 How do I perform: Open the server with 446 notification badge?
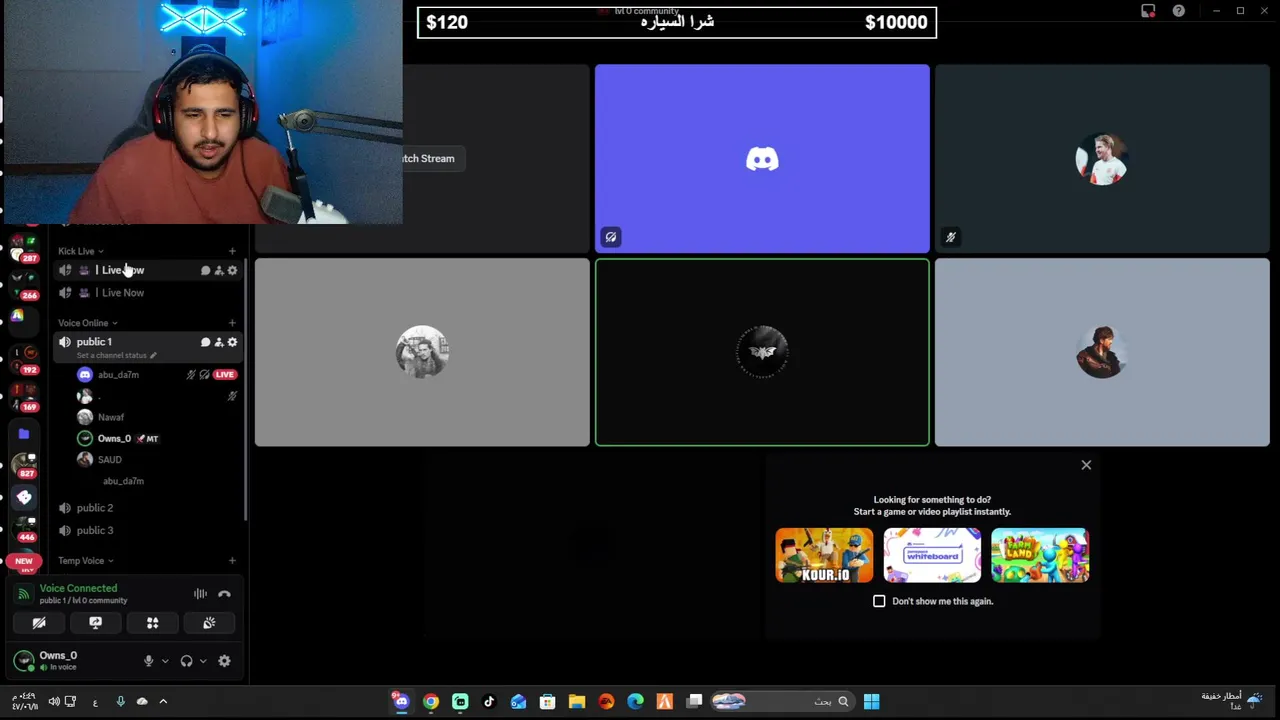click(x=23, y=528)
